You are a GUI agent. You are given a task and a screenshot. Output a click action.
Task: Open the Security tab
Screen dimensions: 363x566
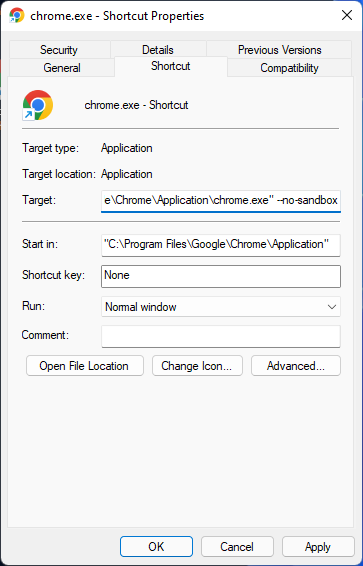click(59, 50)
